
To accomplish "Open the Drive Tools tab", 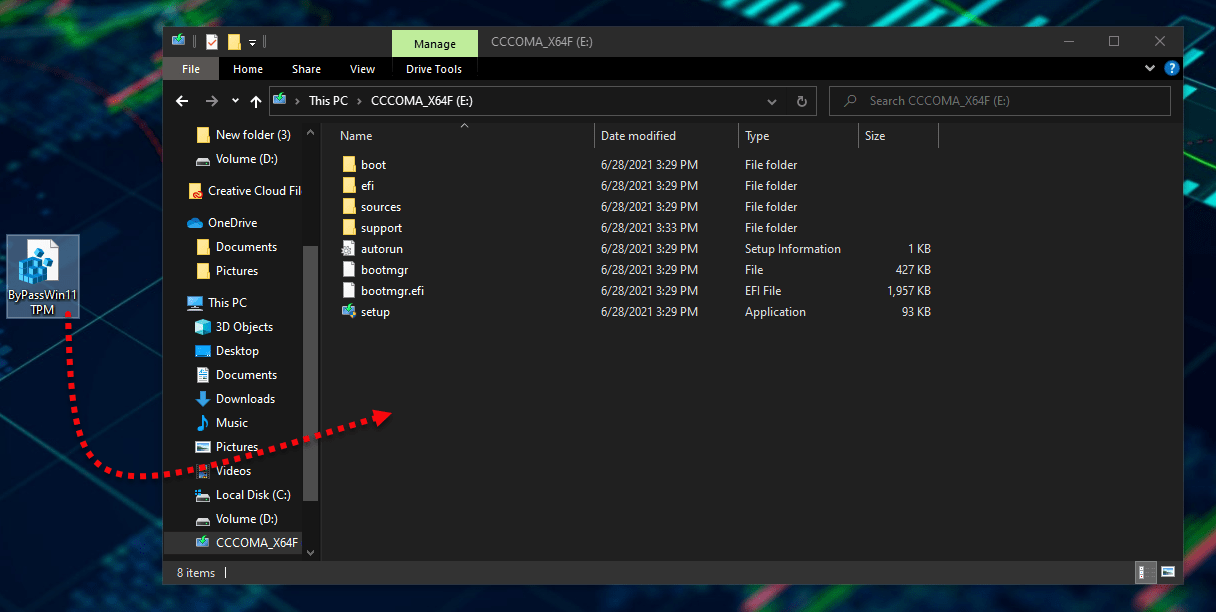I will 434,69.
